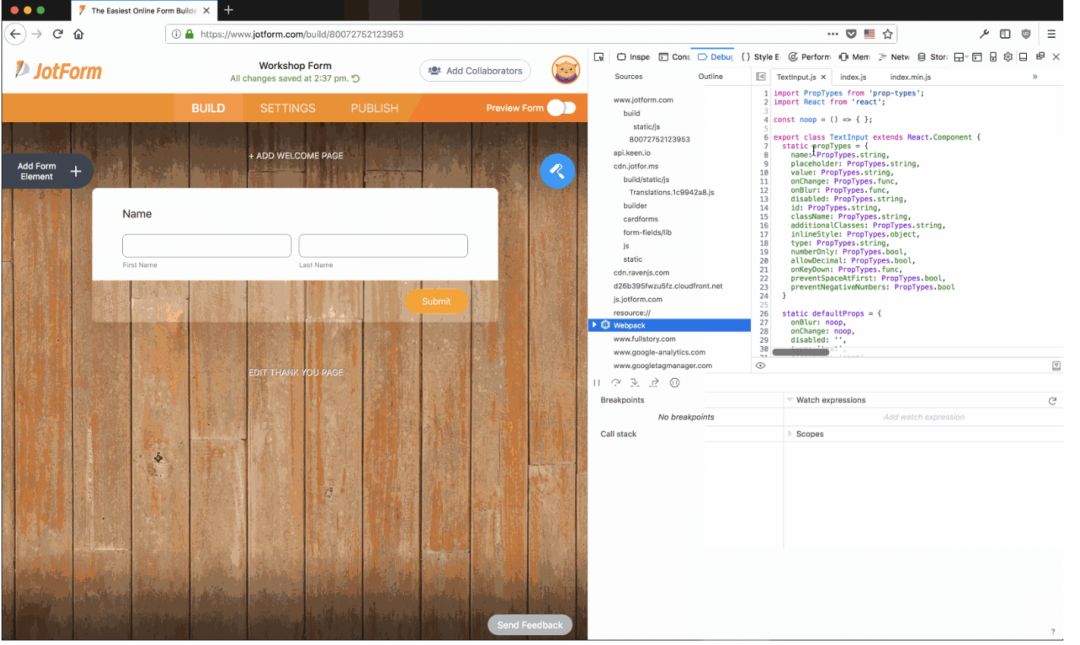The height and width of the screenshot is (645, 1080).
Task: Click the Responsive Design Mode icon
Action: pos(992,57)
